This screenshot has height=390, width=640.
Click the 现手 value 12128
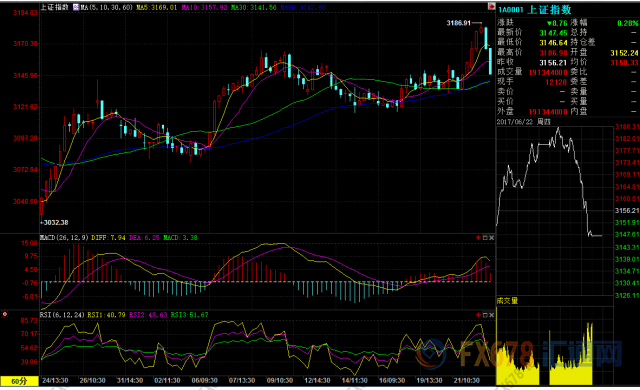(x=556, y=82)
